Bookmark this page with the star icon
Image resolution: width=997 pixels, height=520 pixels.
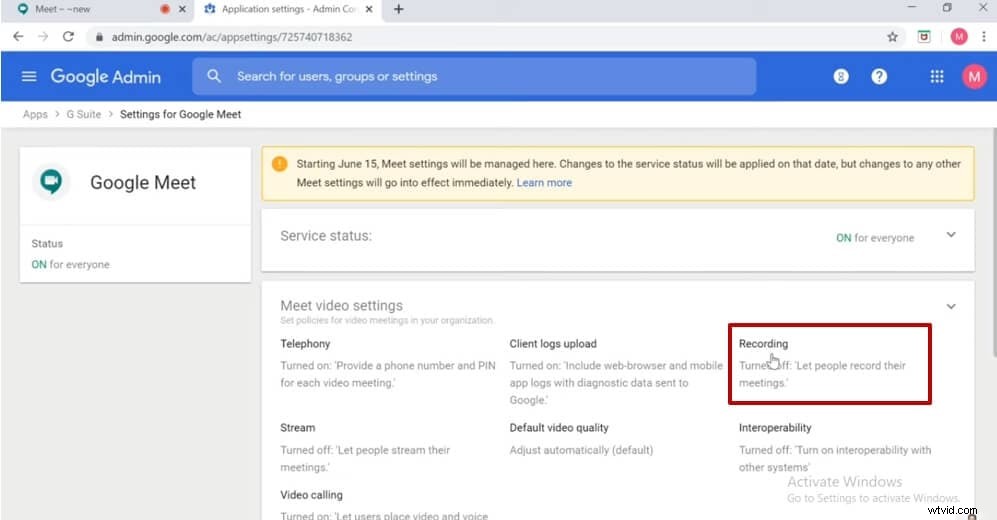coord(893,37)
